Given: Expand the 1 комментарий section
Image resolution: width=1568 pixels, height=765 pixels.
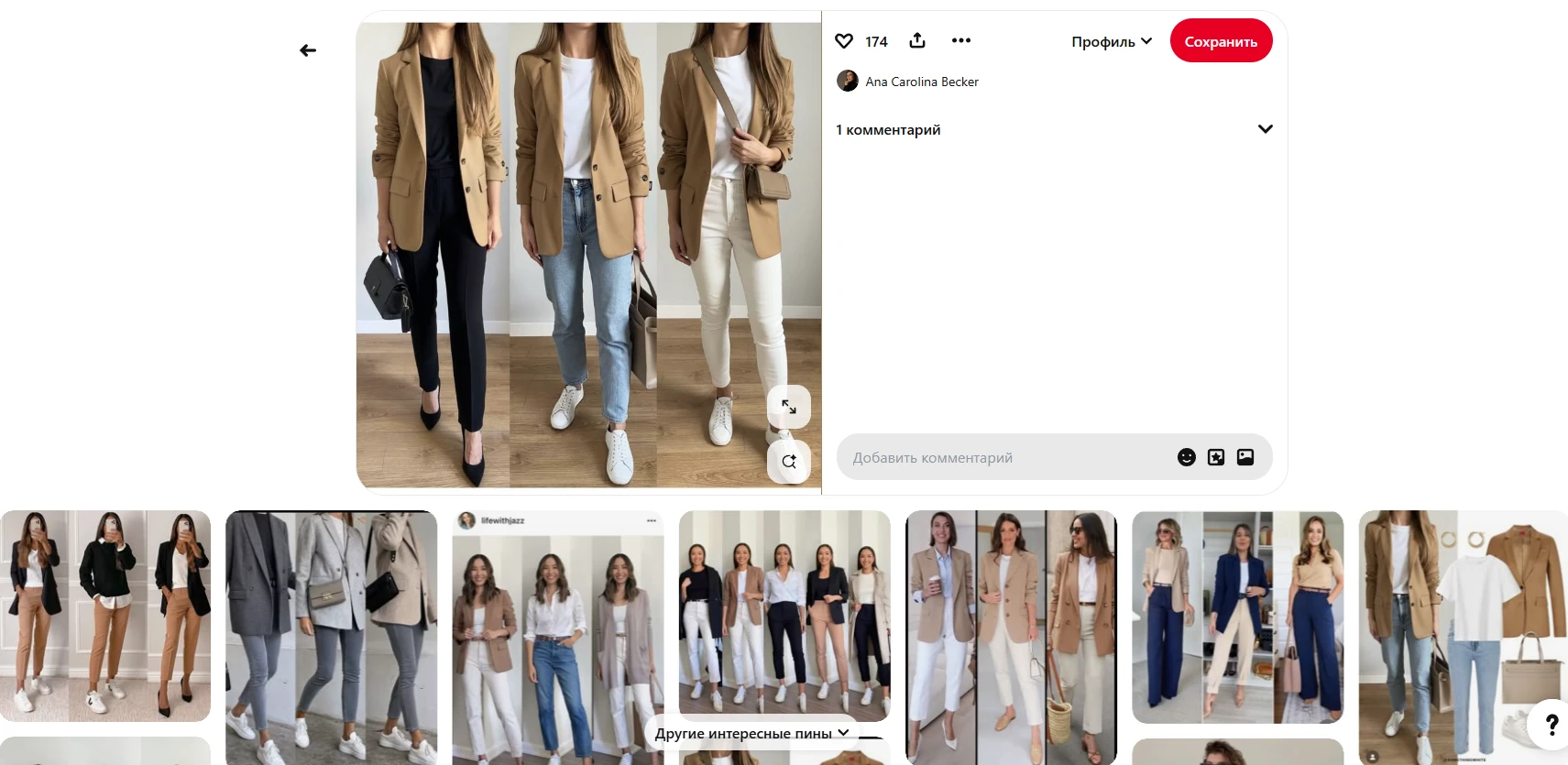Looking at the screenshot, I should tap(1265, 129).
